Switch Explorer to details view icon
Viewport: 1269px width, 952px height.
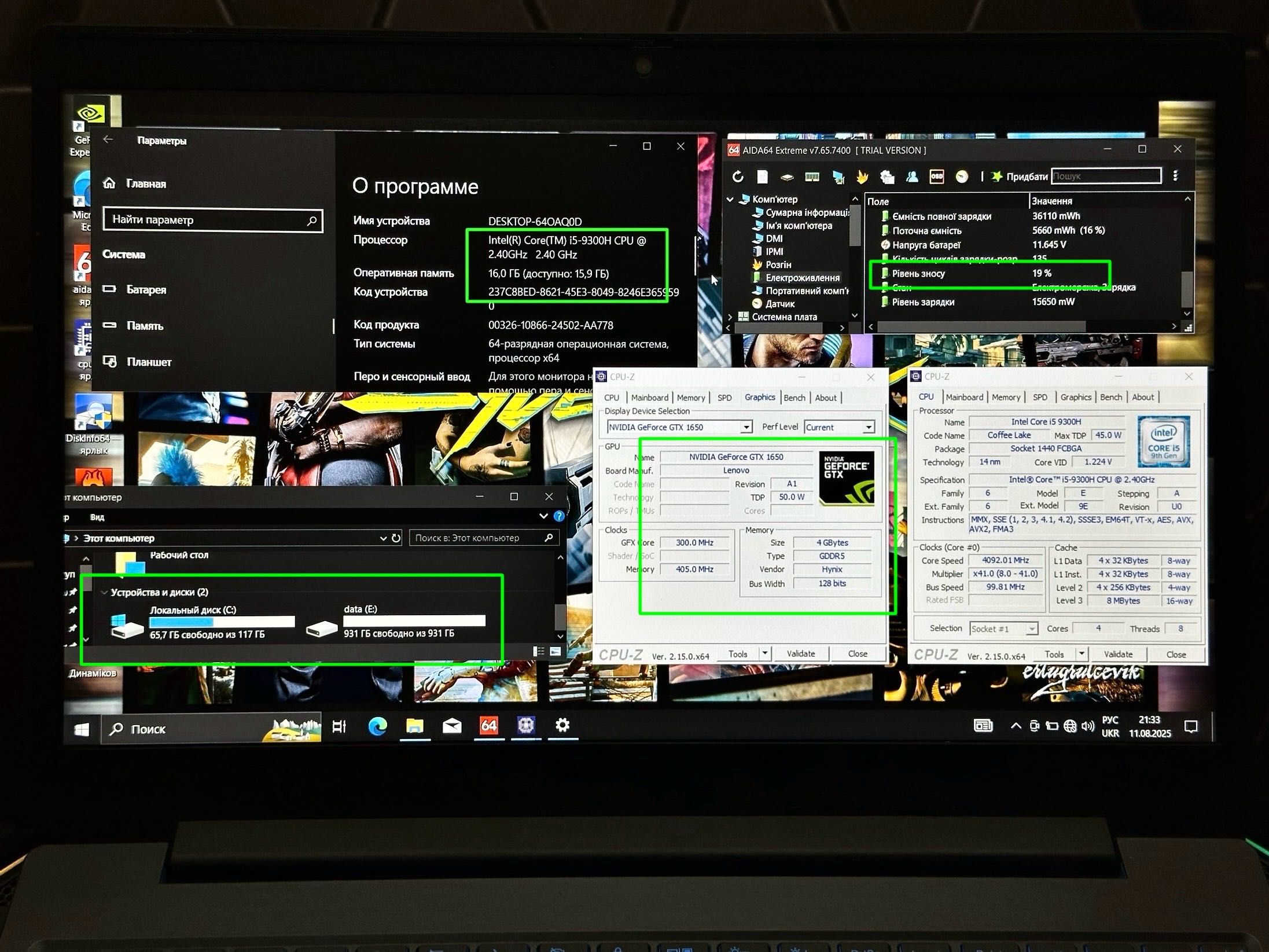point(538,651)
